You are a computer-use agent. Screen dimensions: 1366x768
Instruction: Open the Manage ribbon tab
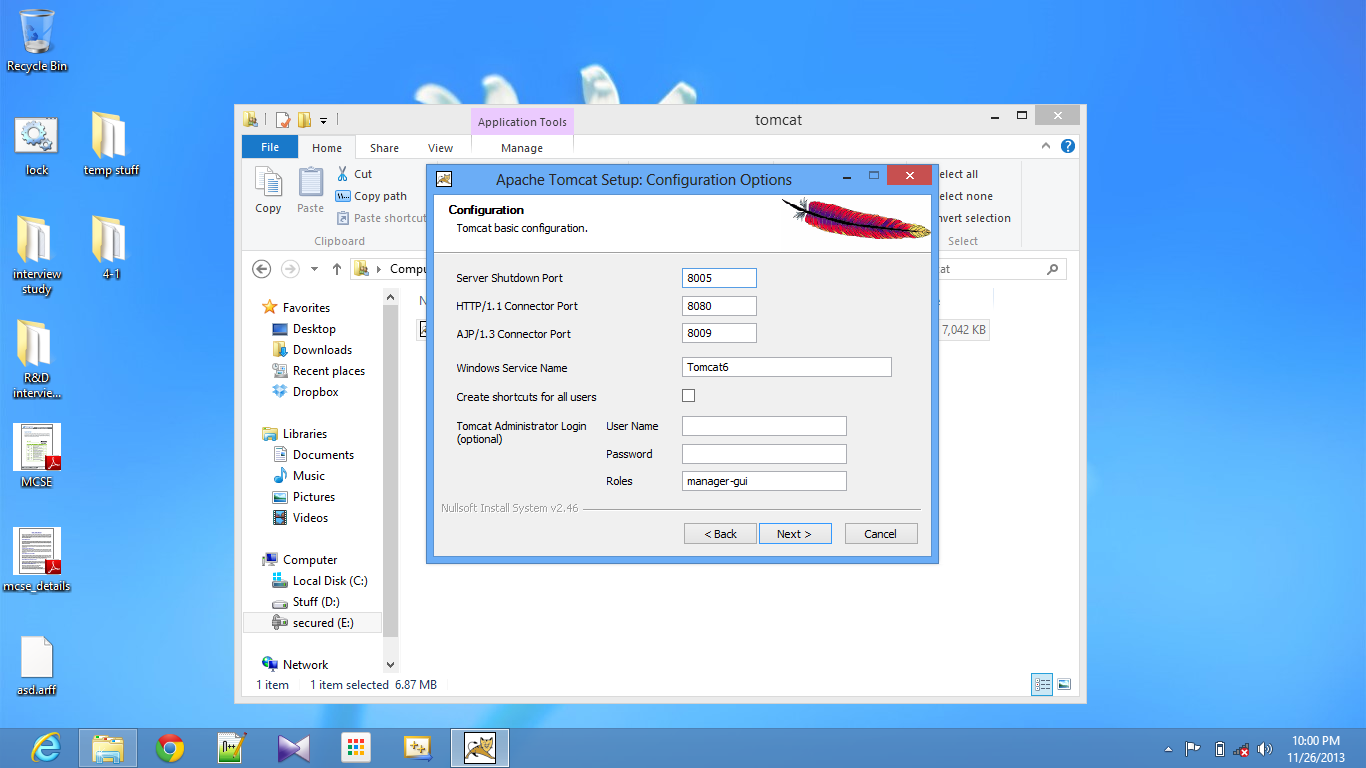[x=522, y=147]
